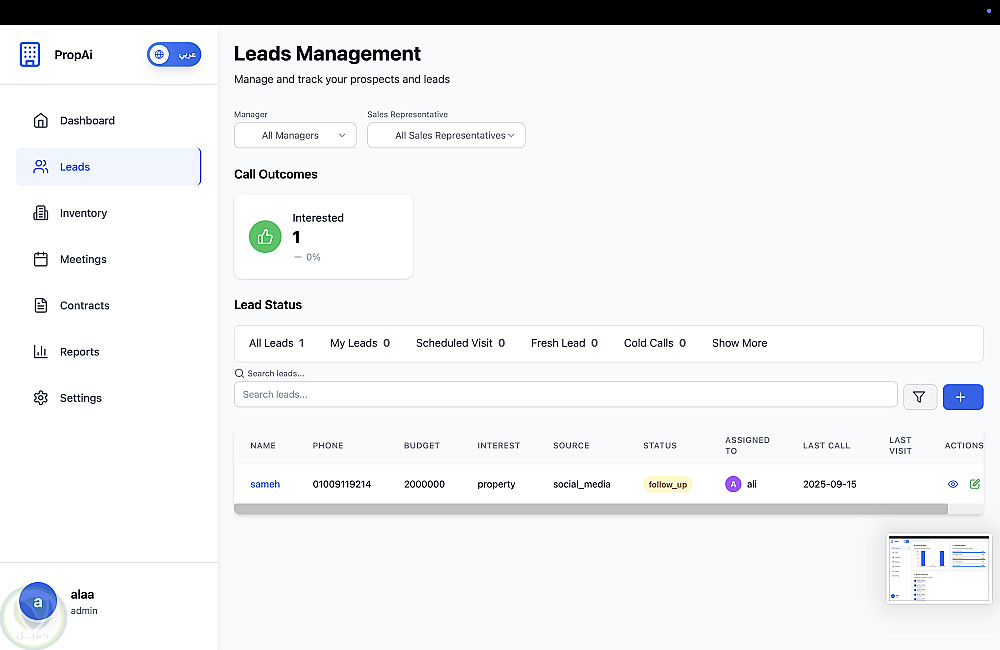This screenshot has width=1000, height=650.
Task: Click the green thumbs-up Interested icon
Action: (265, 237)
